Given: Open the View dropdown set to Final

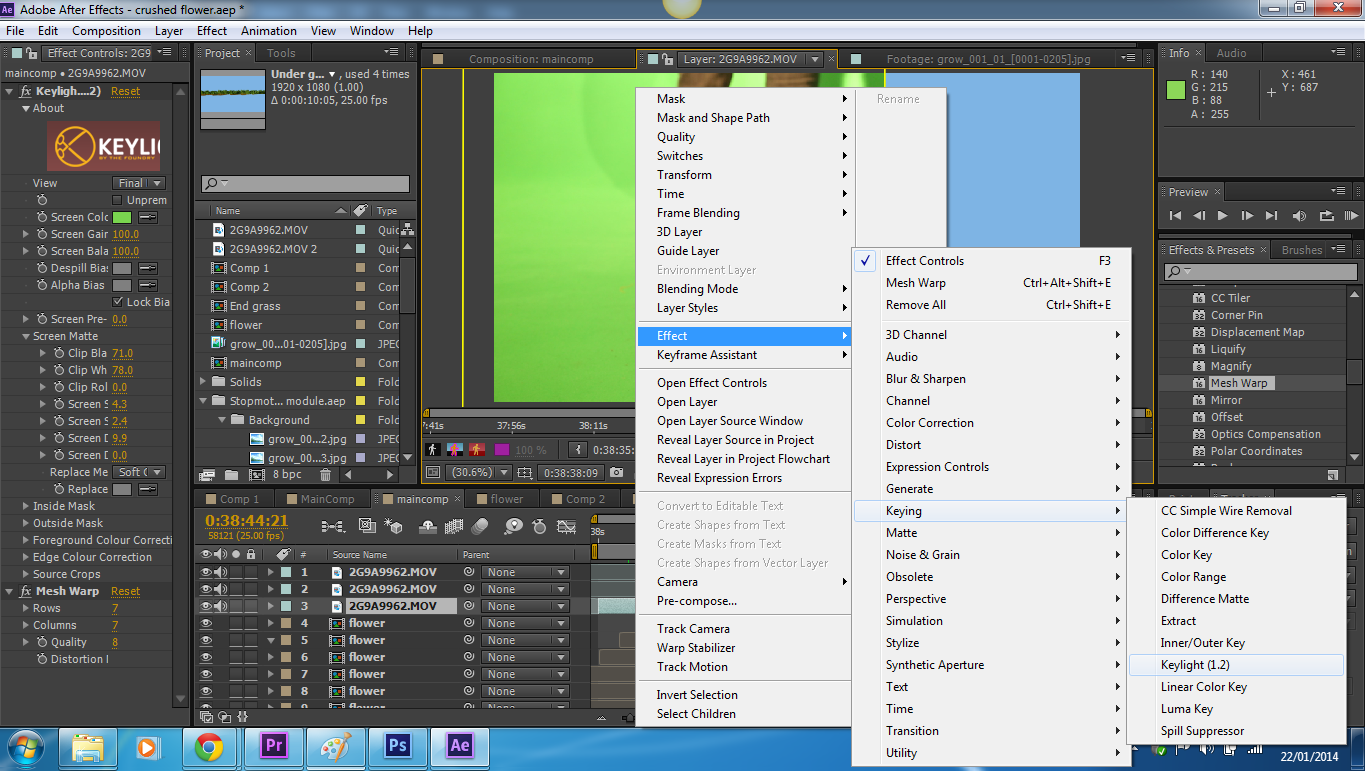Looking at the screenshot, I should [138, 183].
